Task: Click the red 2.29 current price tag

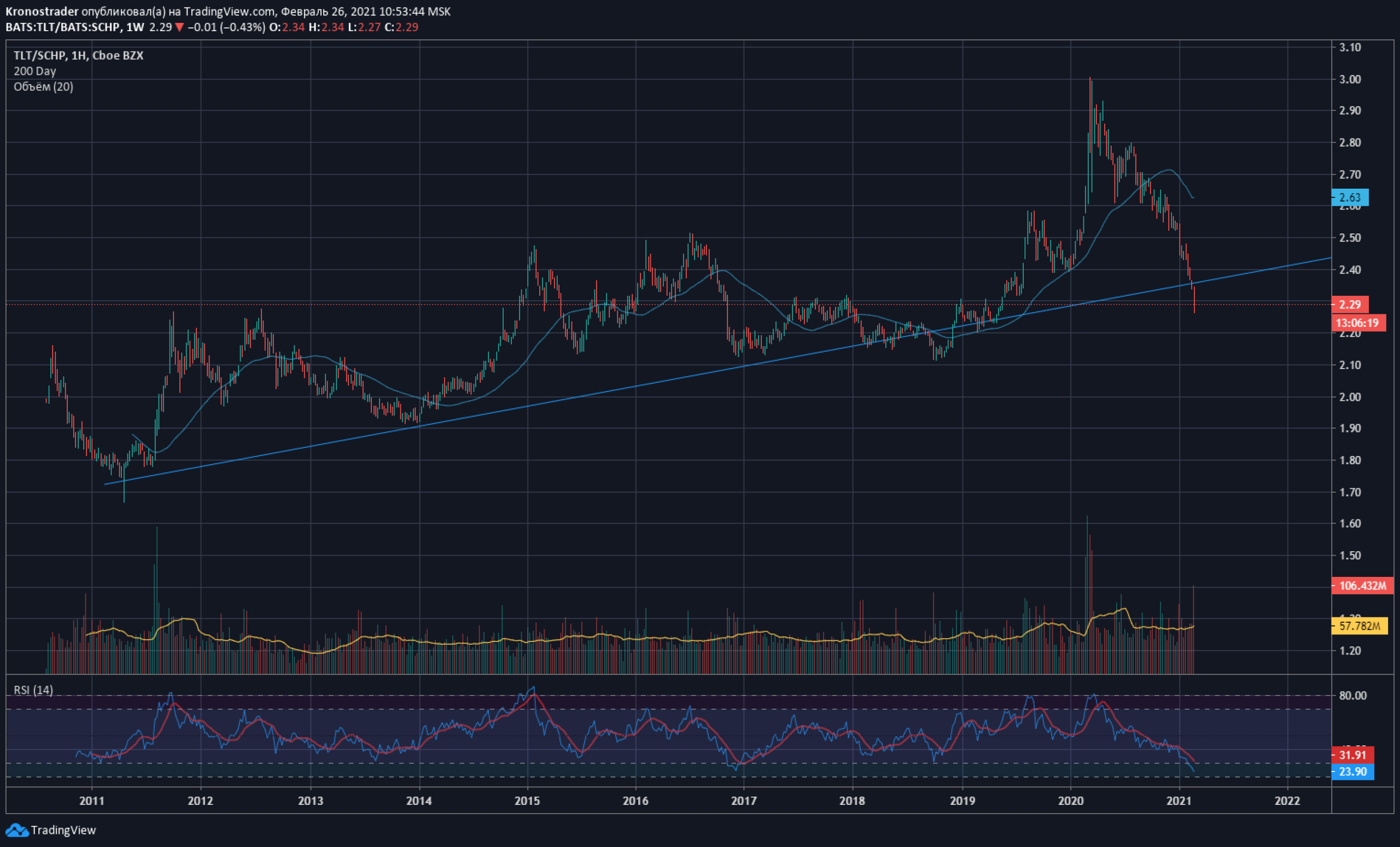Action: 1350,304
